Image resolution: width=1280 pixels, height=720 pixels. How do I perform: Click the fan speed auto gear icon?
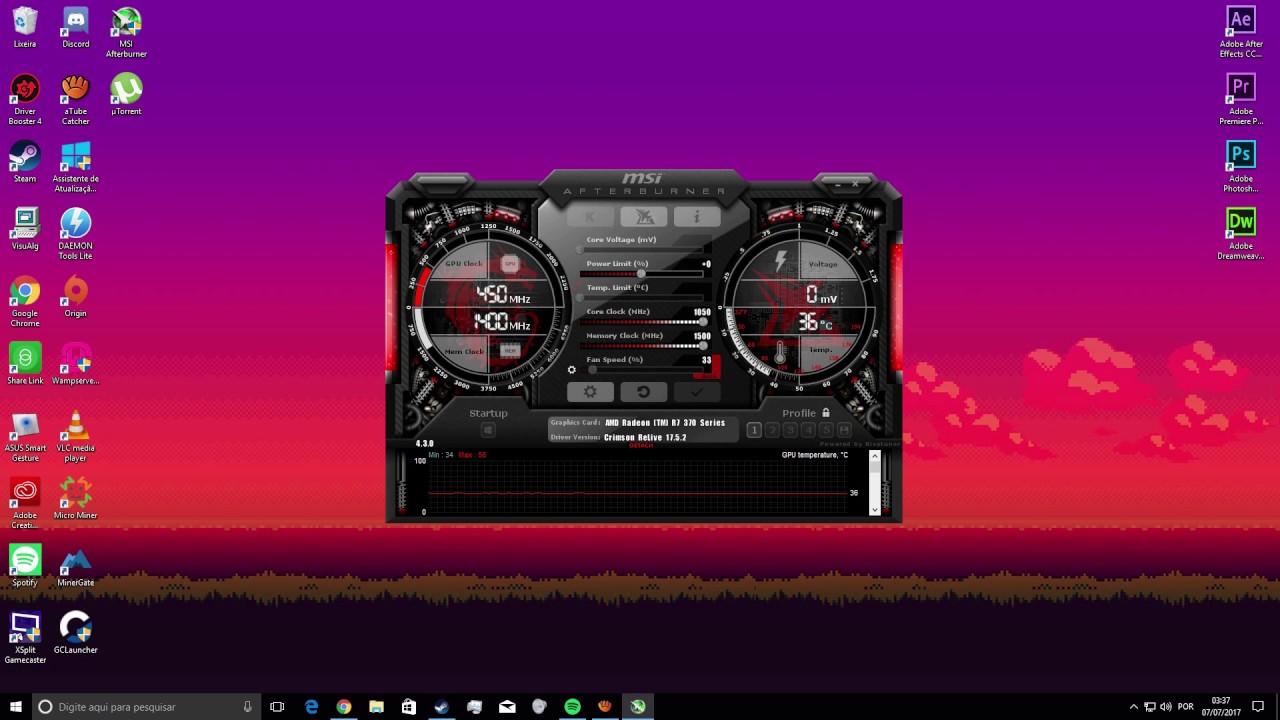572,370
